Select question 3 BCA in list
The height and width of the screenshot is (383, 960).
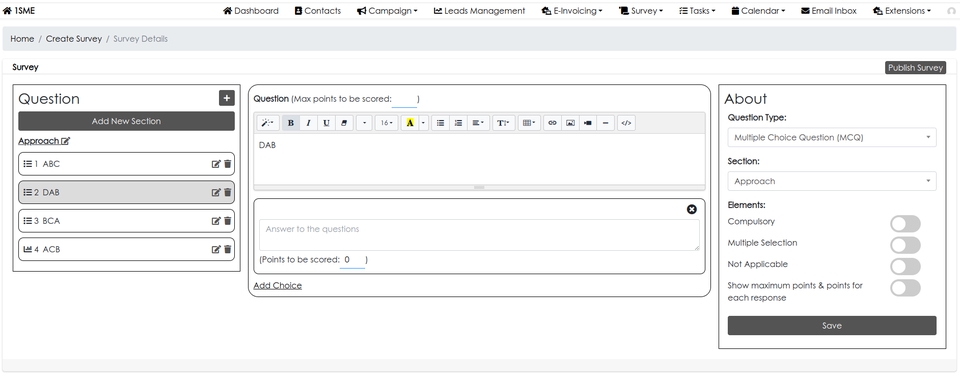(x=126, y=221)
